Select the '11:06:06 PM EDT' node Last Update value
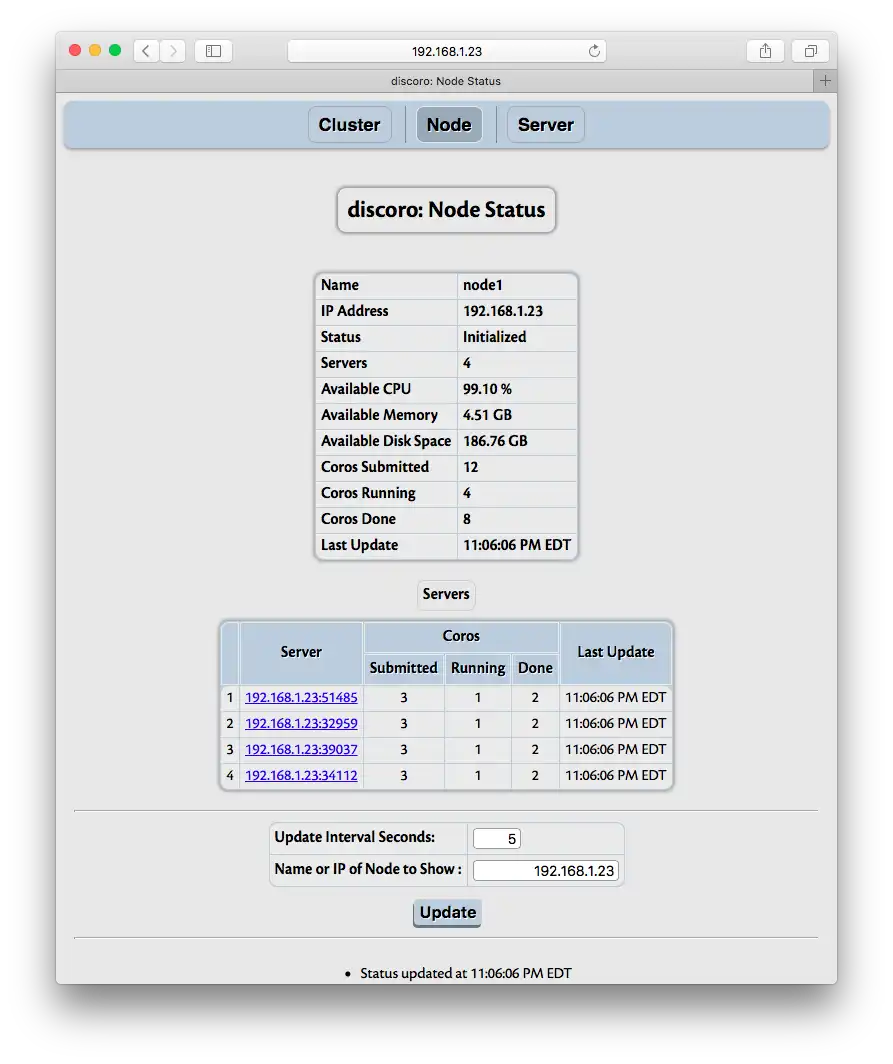Image resolution: width=893 pixels, height=1064 pixels. (x=517, y=545)
